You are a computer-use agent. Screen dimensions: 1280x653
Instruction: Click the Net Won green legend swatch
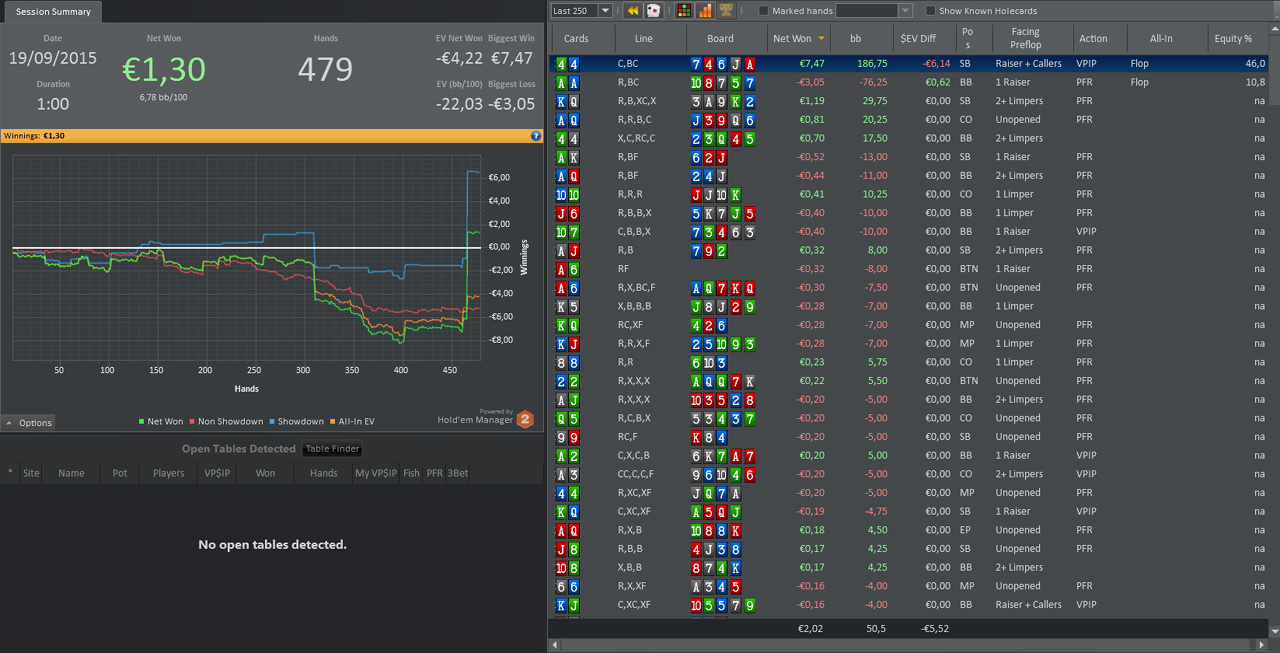click(x=142, y=422)
